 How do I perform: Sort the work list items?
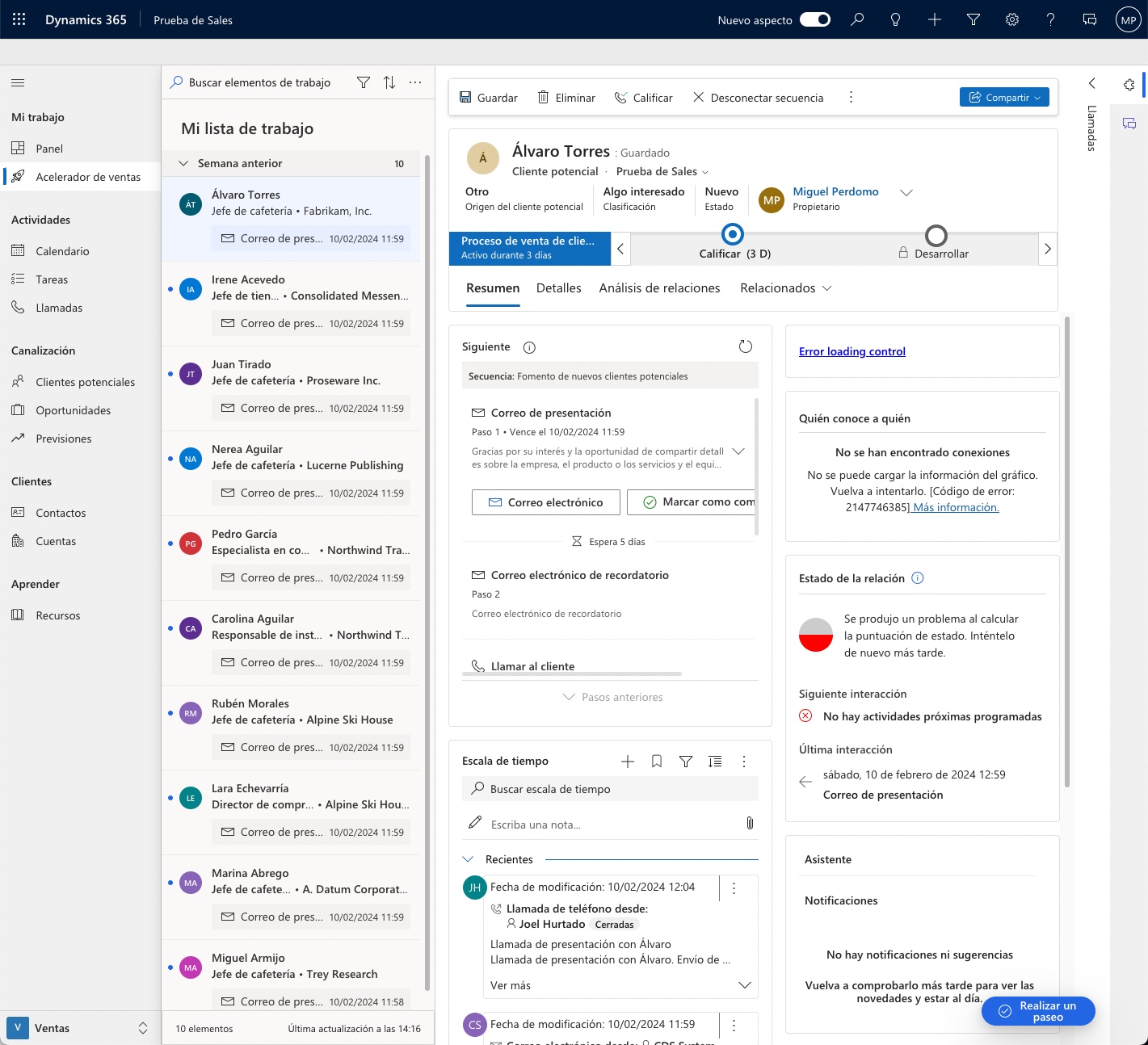(389, 82)
